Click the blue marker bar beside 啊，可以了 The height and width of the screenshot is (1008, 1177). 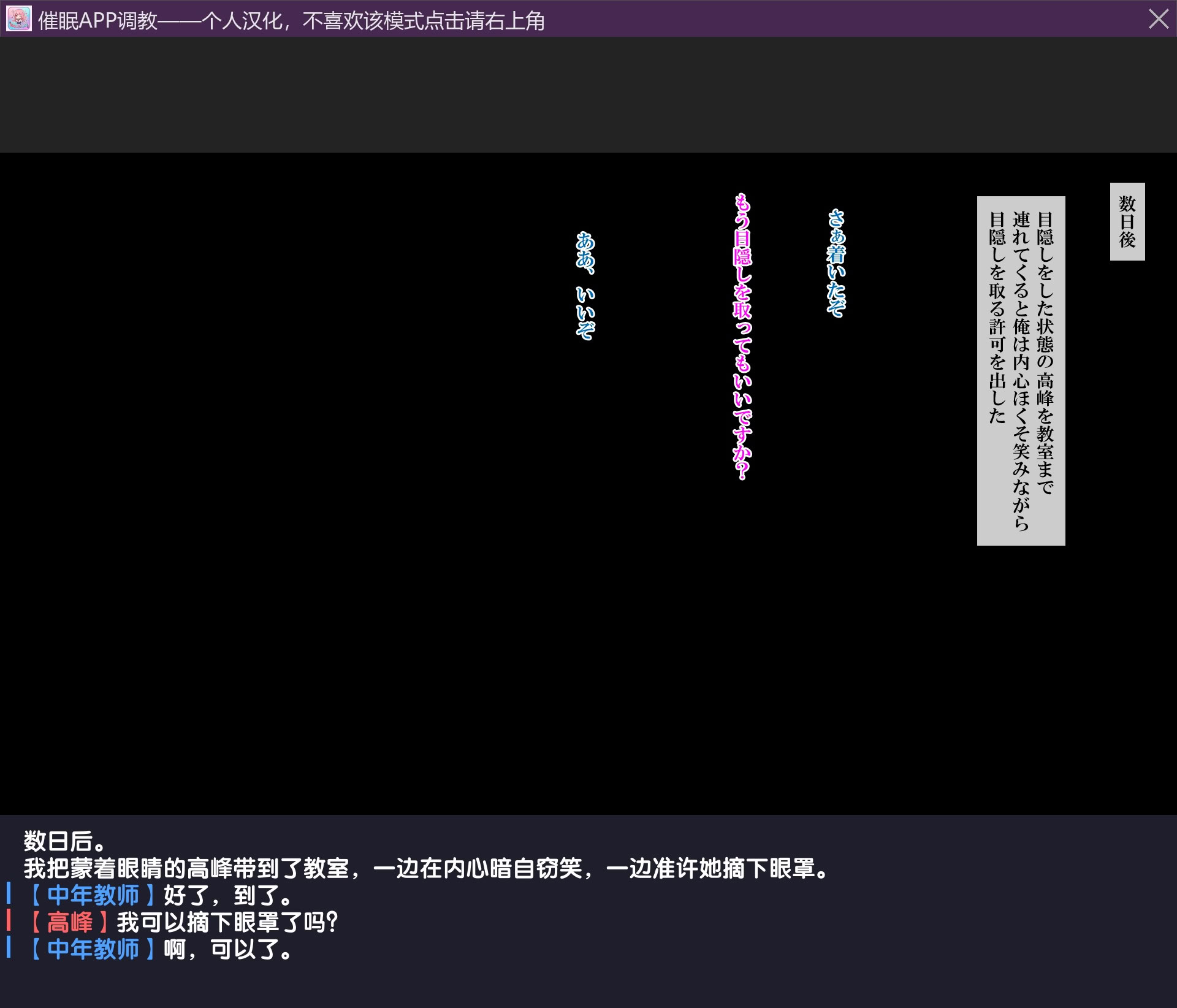click(9, 947)
